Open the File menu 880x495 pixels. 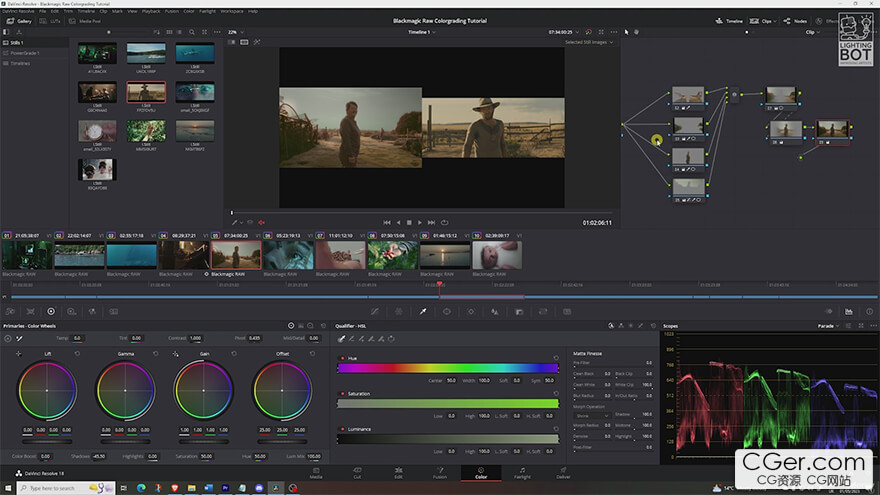point(43,11)
